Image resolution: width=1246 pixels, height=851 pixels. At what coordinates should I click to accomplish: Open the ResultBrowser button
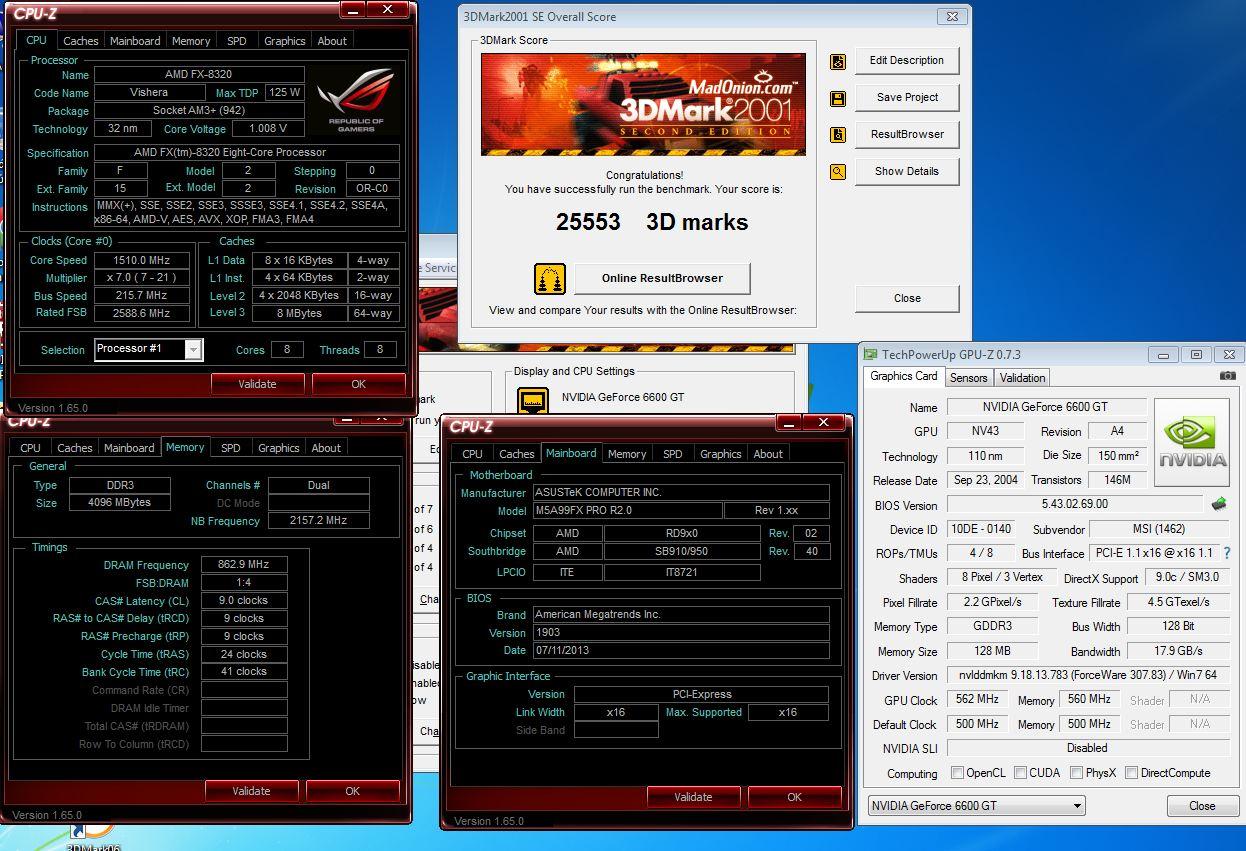(907, 134)
